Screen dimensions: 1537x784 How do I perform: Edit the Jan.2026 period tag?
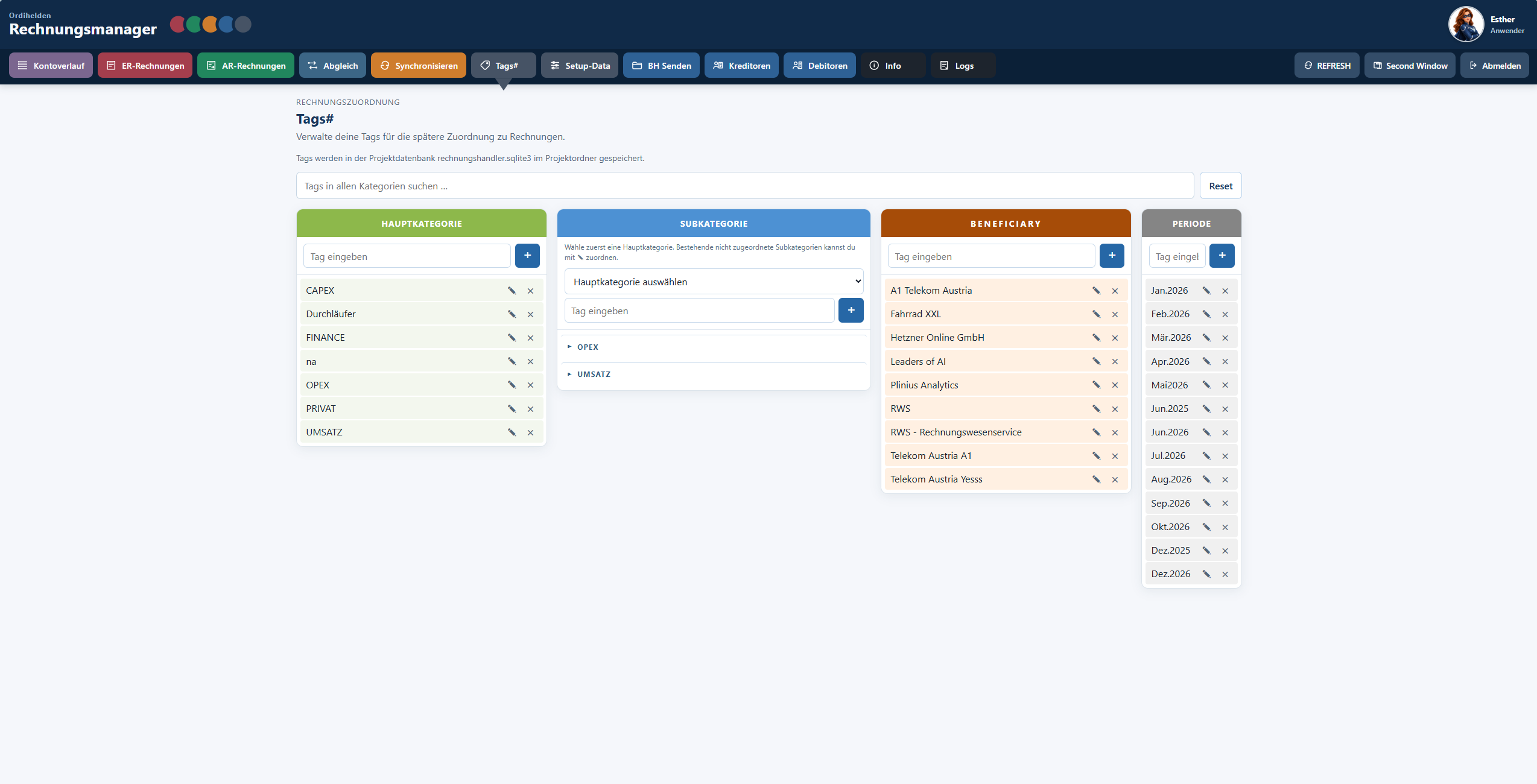(1206, 291)
